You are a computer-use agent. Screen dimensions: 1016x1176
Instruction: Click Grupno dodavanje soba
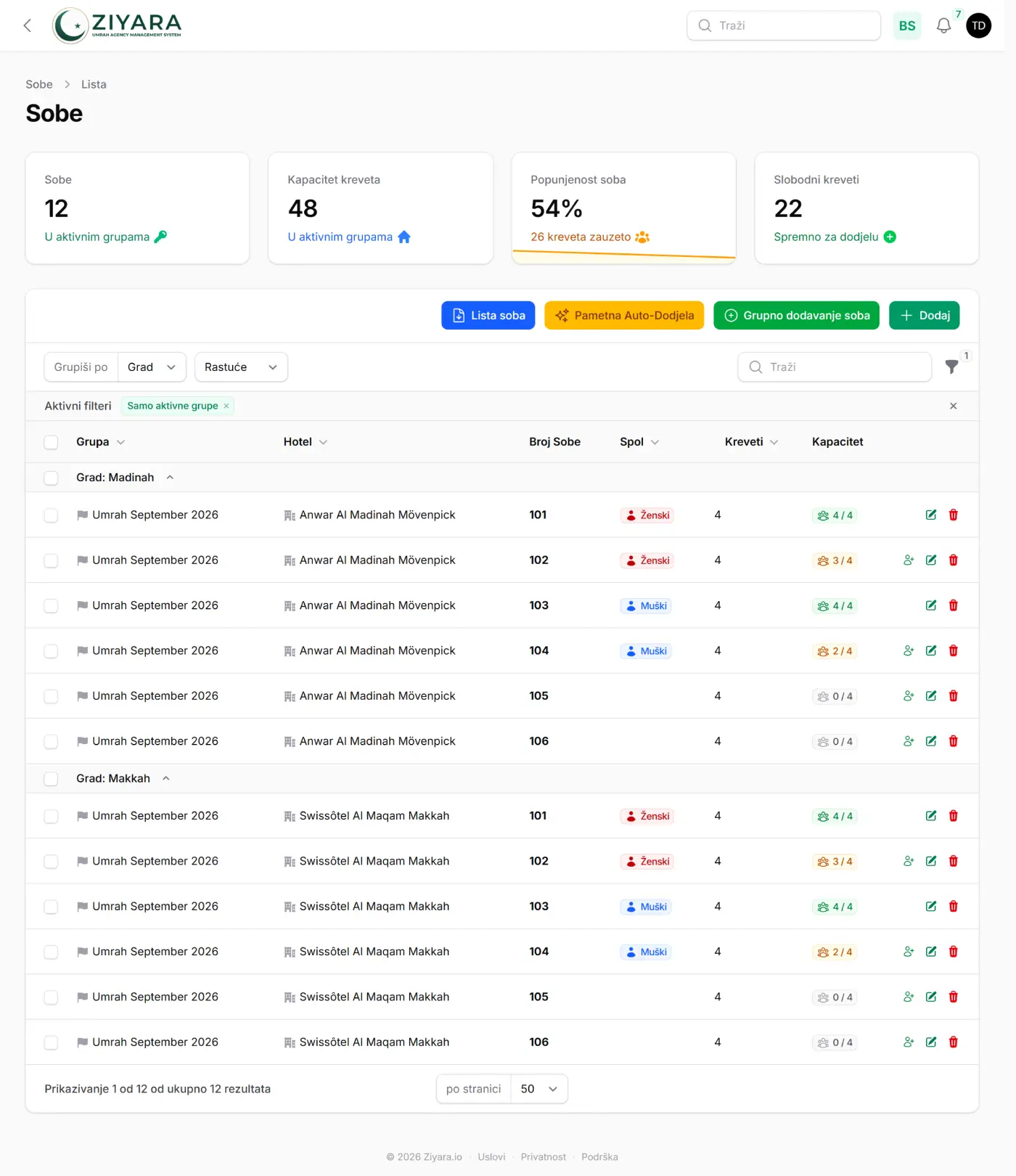[796, 315]
